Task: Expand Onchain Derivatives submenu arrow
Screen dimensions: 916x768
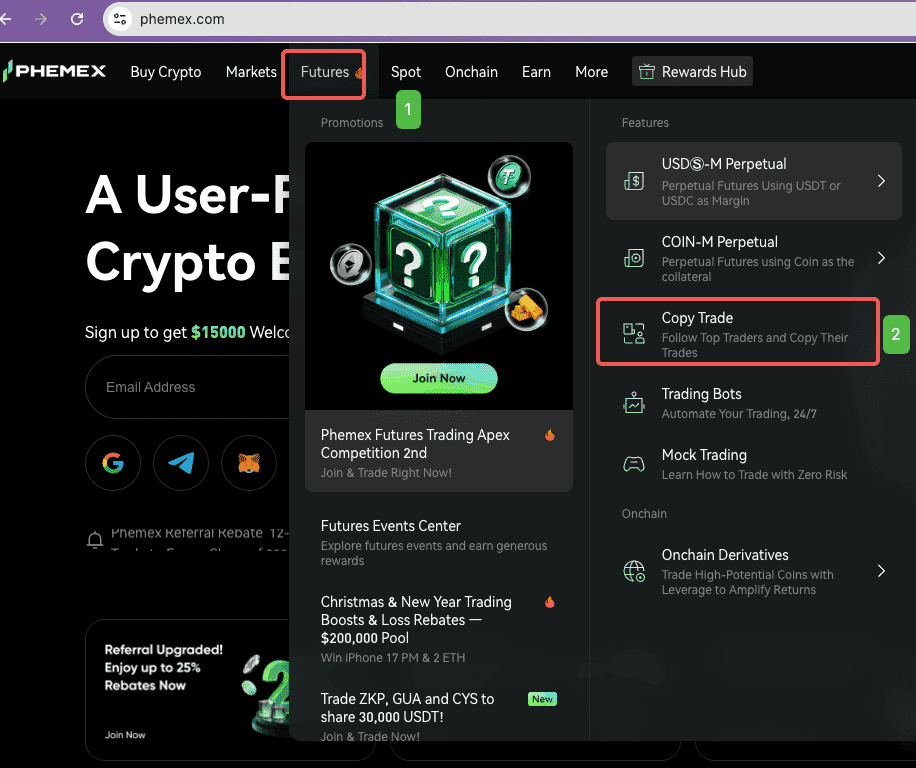Action: pos(881,571)
